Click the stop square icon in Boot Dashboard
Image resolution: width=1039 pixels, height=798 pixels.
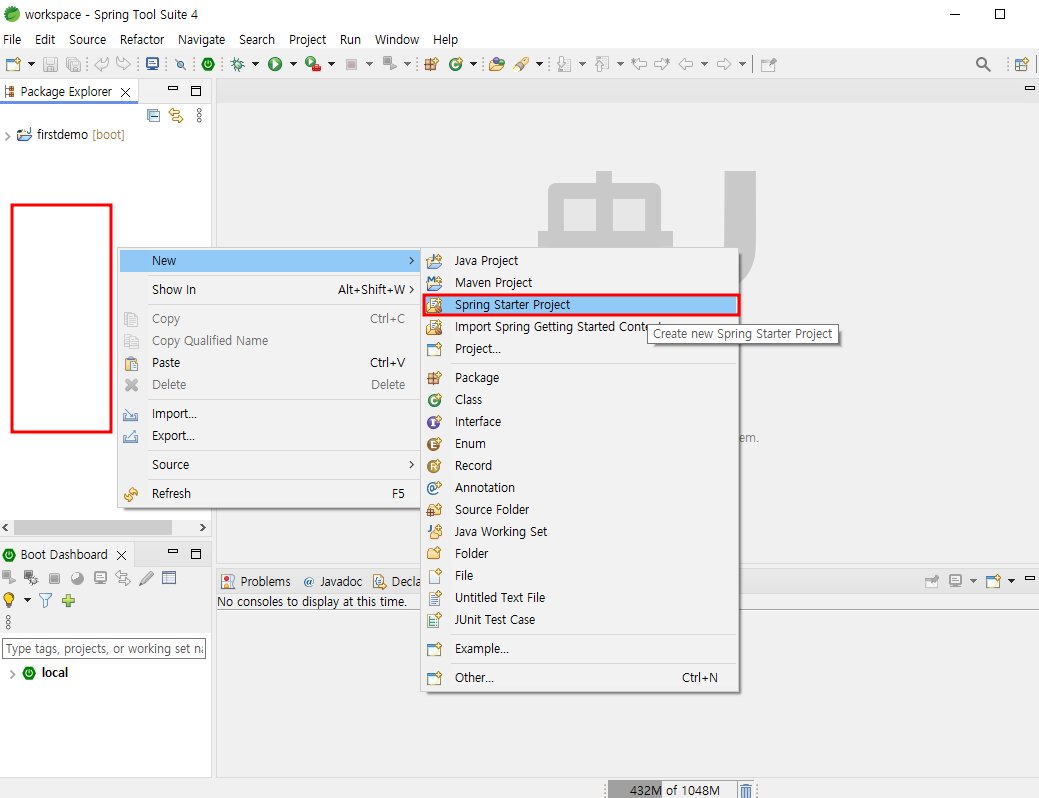[x=54, y=578]
